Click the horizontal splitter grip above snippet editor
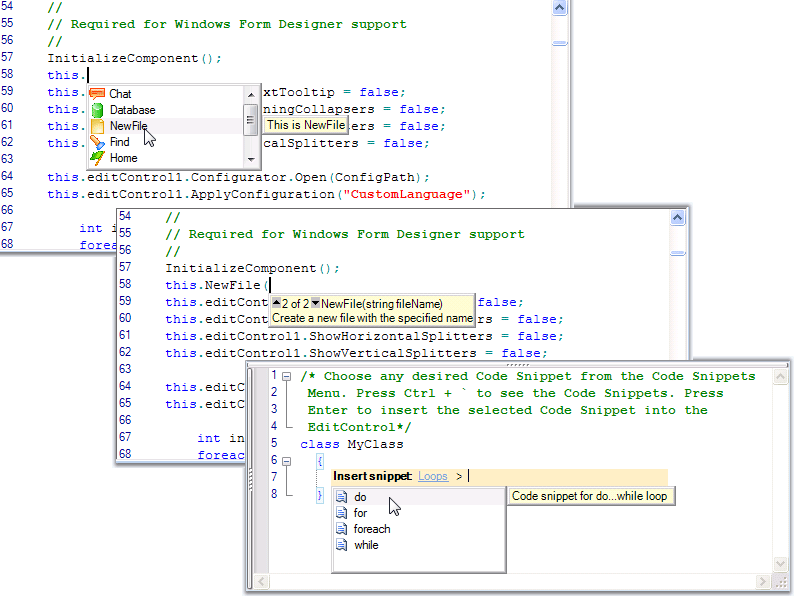The image size is (794, 596). click(518, 365)
